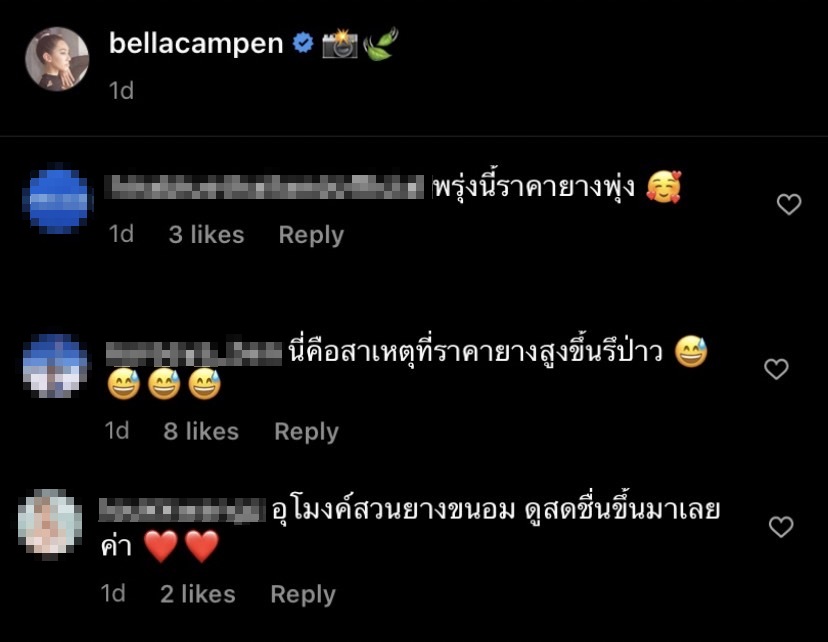Screen dimensions: 828x642
Task: Like the comment with 2 likes
Action: (781, 527)
